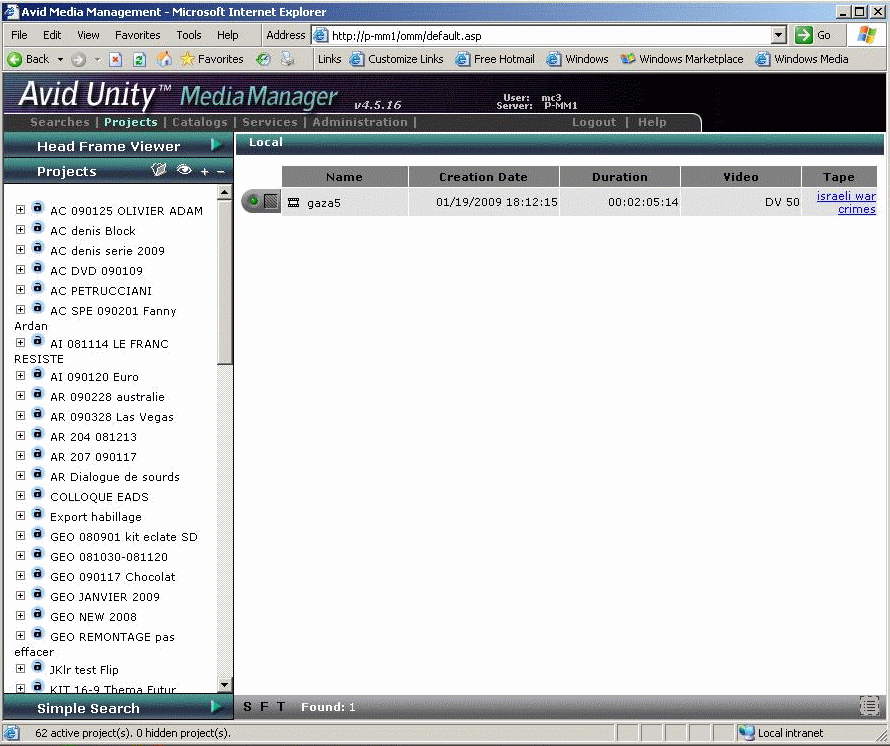Select the JKlr test Flip project
The width and height of the screenshot is (890, 746).
click(x=84, y=670)
